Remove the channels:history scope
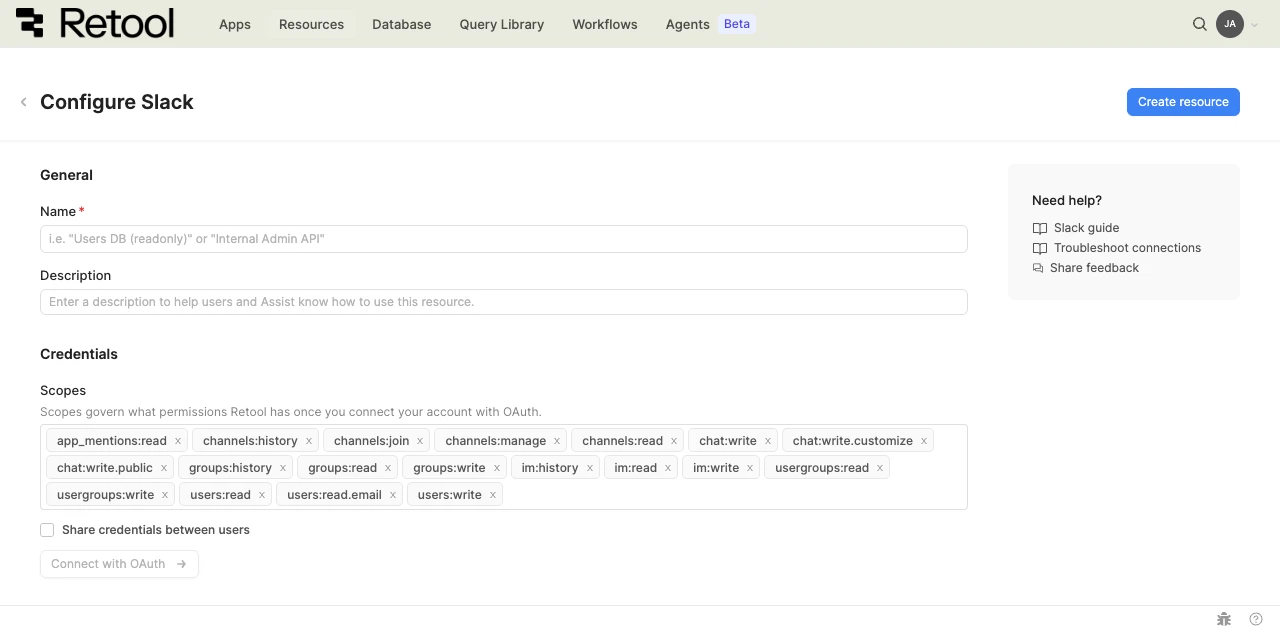1280x633 pixels. click(309, 441)
